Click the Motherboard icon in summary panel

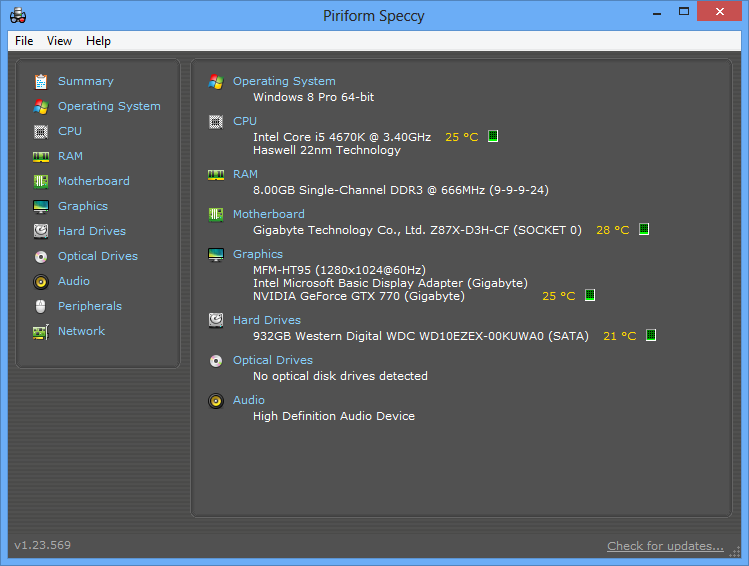point(216,214)
